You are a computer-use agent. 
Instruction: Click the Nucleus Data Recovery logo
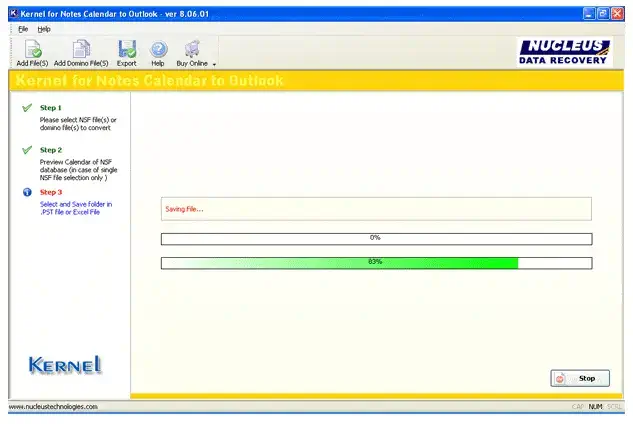pos(564,52)
